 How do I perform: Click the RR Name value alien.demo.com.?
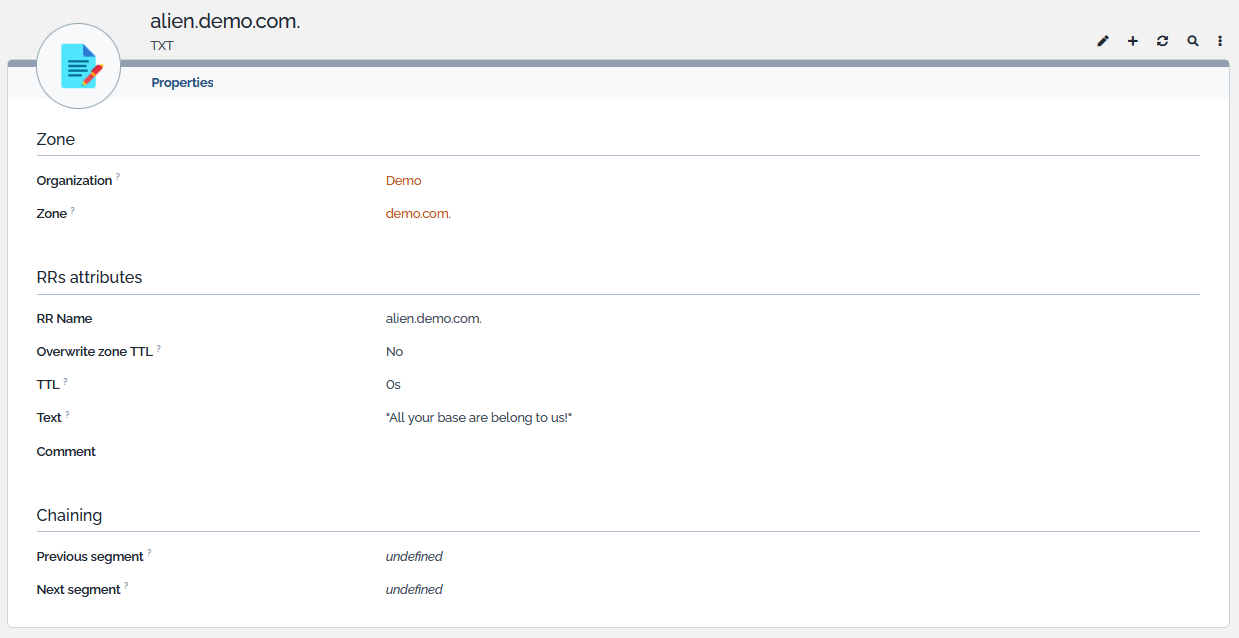(433, 319)
